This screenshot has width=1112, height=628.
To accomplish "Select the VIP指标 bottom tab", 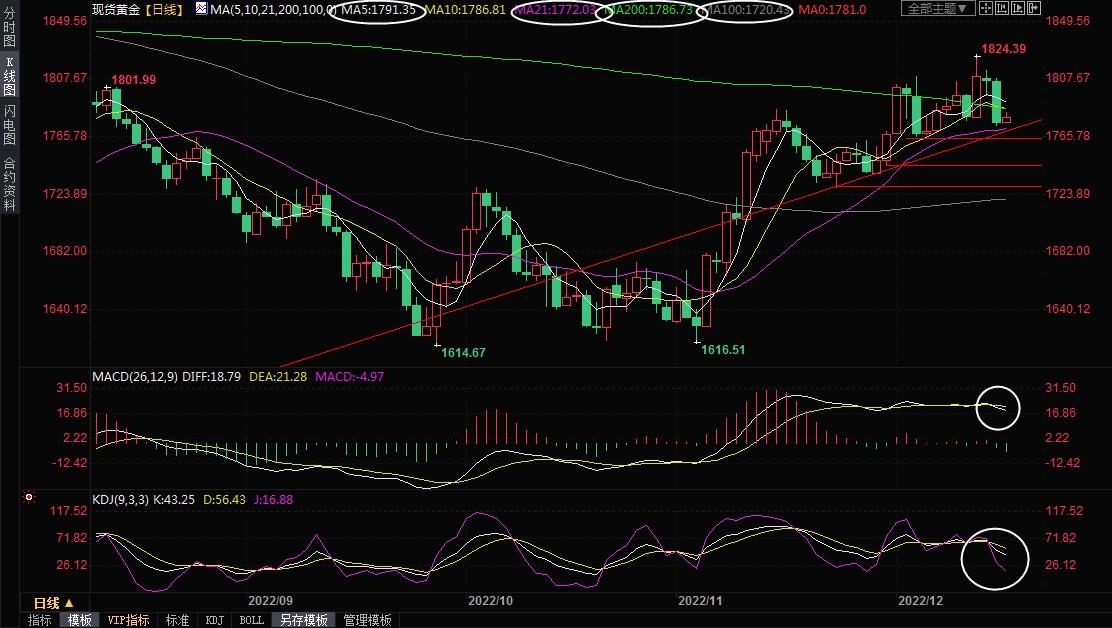I will [128, 620].
